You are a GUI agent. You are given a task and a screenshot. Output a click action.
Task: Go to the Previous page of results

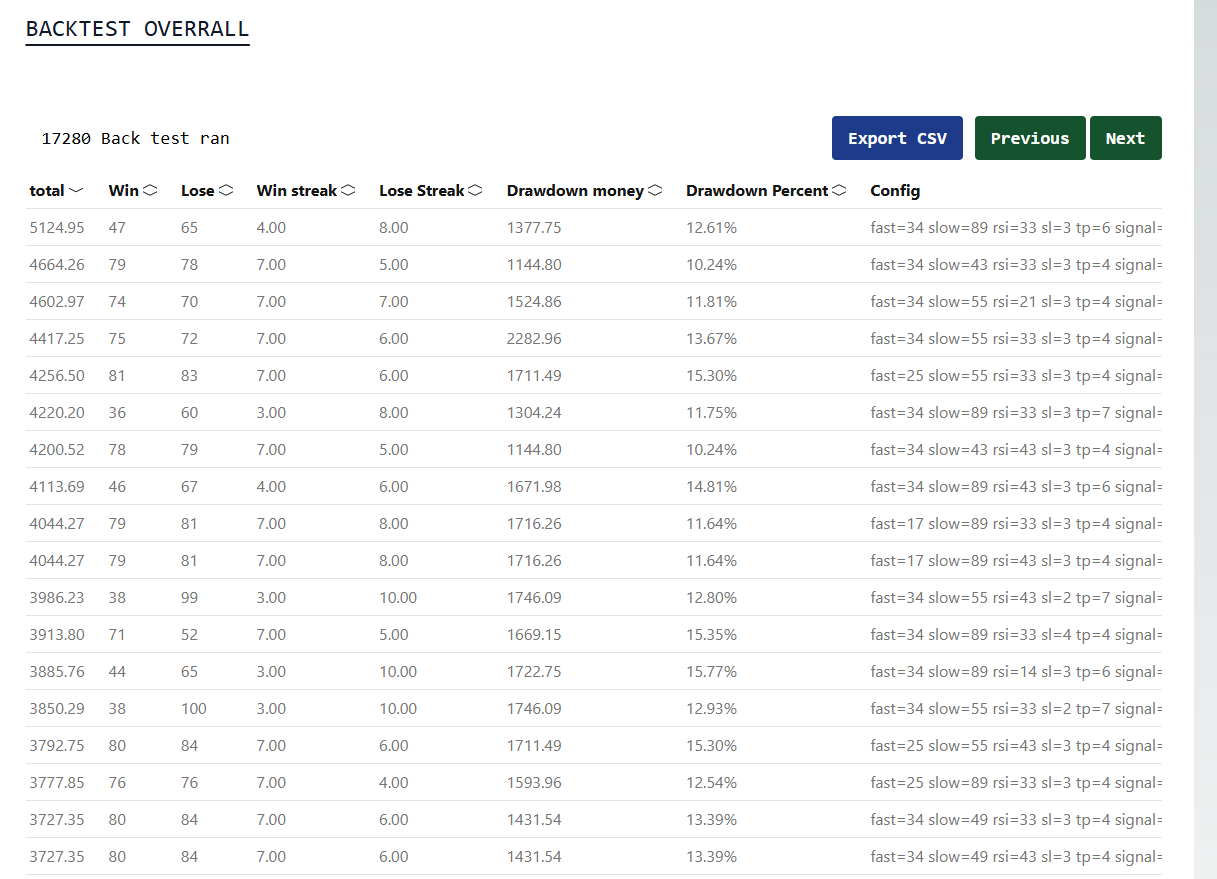click(1029, 138)
